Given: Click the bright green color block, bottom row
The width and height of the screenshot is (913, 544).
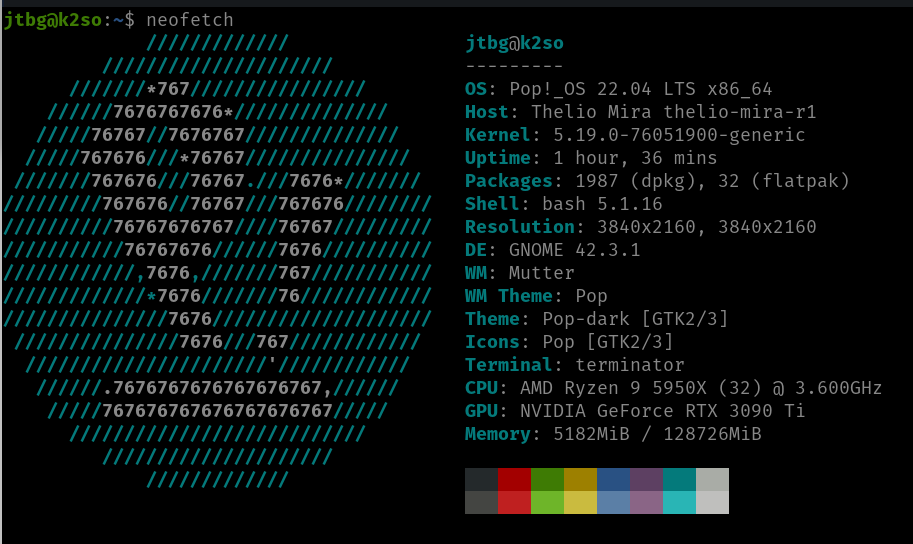Looking at the screenshot, I should (x=547, y=502).
